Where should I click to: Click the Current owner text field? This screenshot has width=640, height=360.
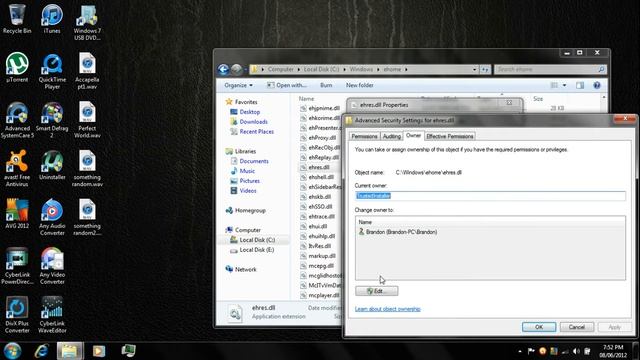[x=490, y=196]
